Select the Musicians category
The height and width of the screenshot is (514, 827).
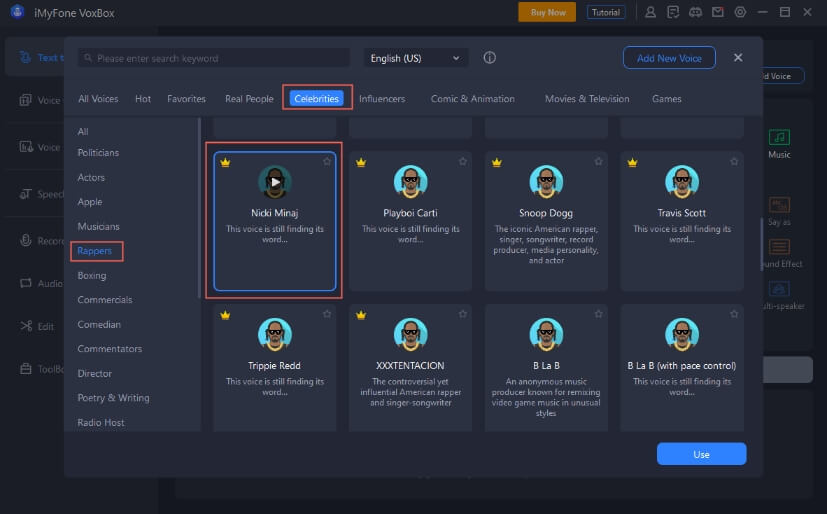pos(98,227)
